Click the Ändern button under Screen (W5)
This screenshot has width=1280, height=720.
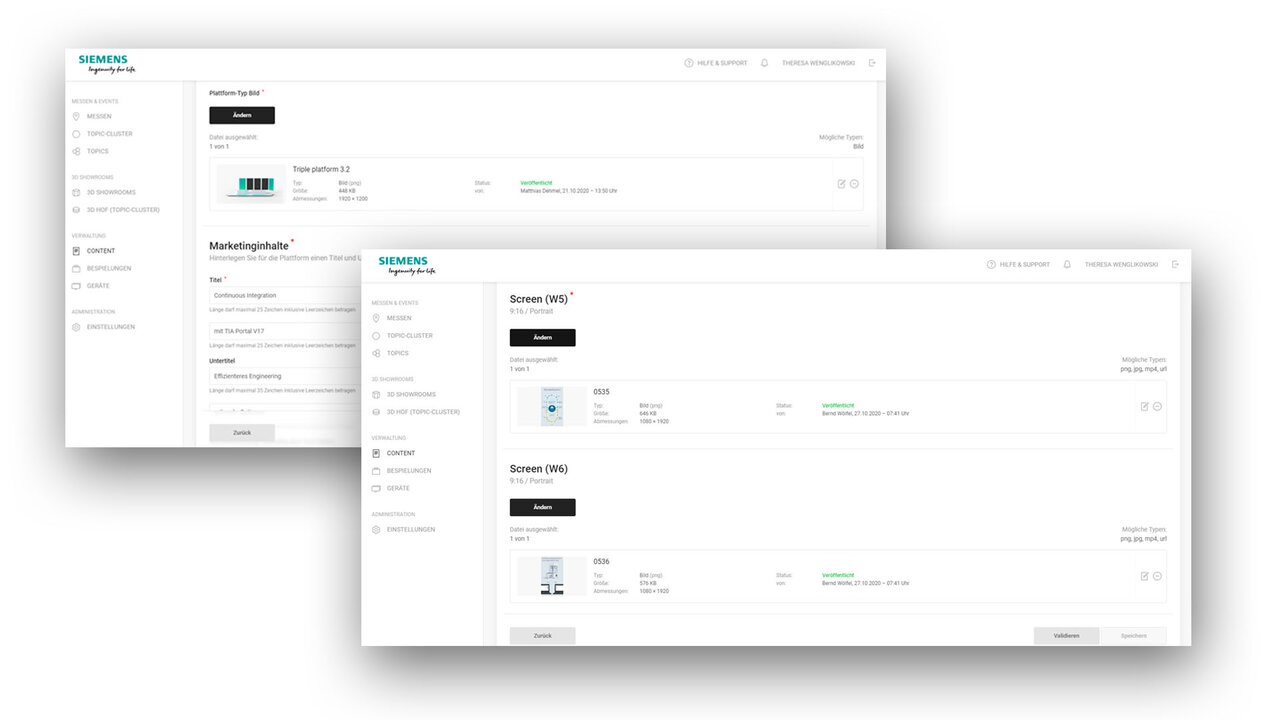543,337
